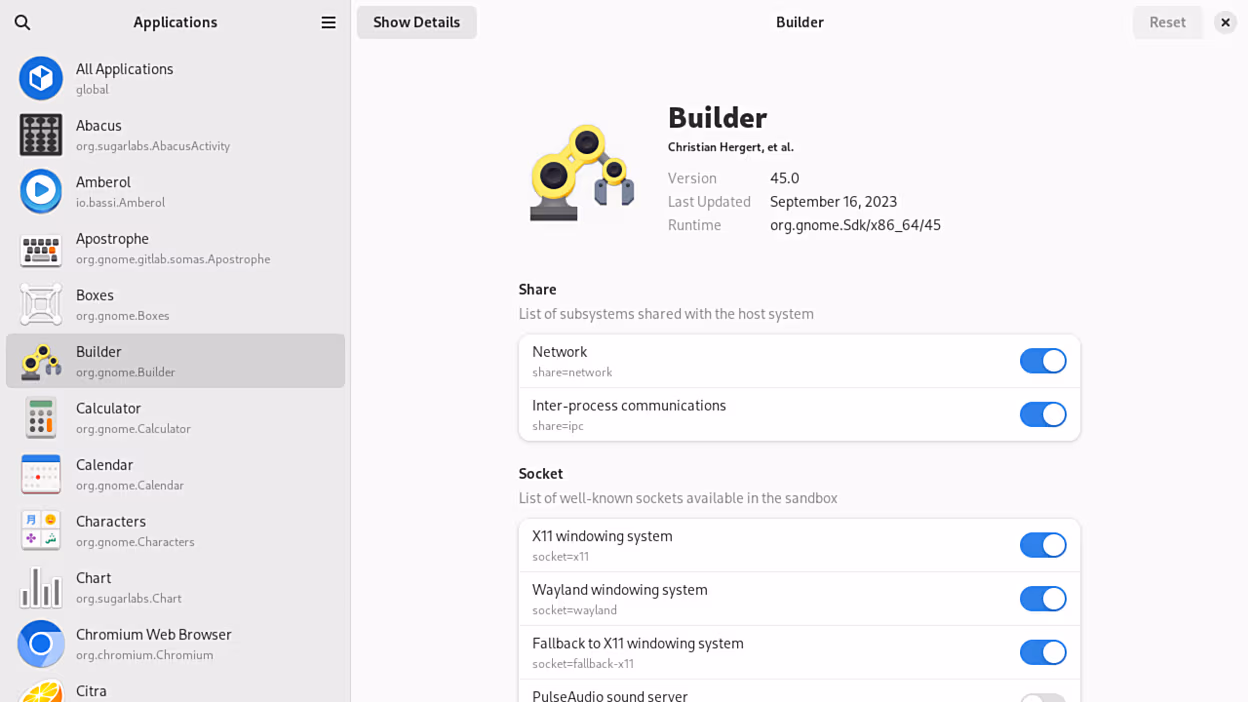Click the Citra orange icon
The height and width of the screenshot is (702, 1248).
(x=41, y=691)
